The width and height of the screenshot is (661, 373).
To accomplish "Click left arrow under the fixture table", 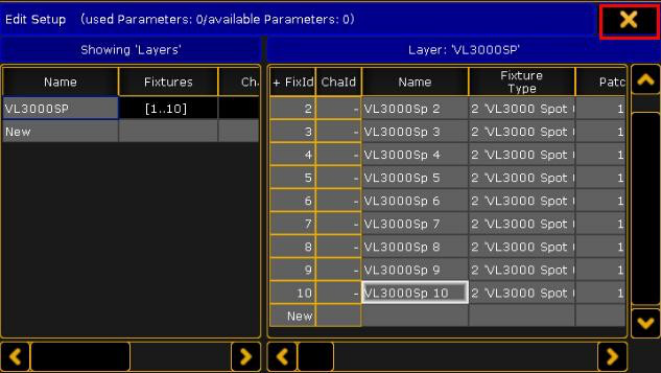I will [282, 357].
